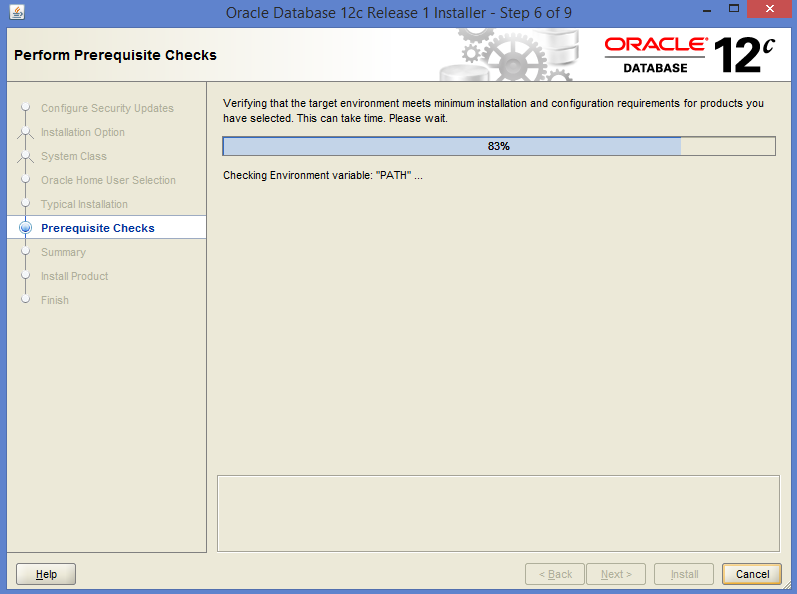Select the Finish step
This screenshot has width=797, height=594.
pos(55,300)
